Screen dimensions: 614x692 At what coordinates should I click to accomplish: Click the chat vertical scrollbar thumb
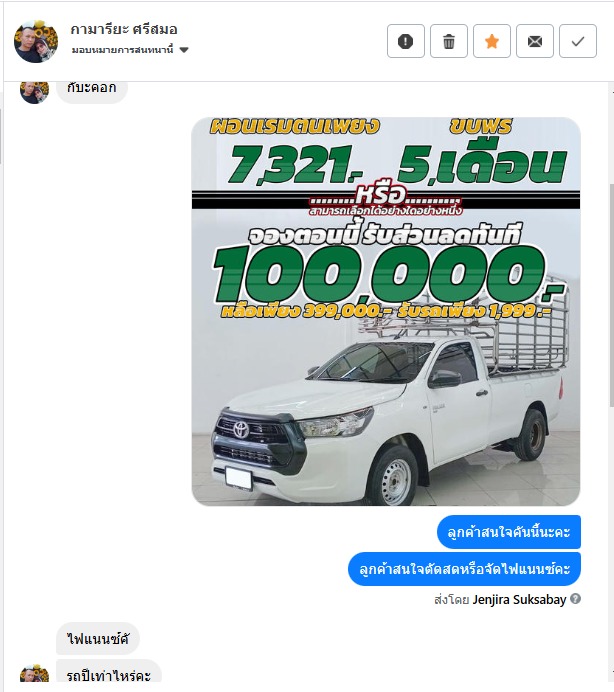(x=612, y=295)
